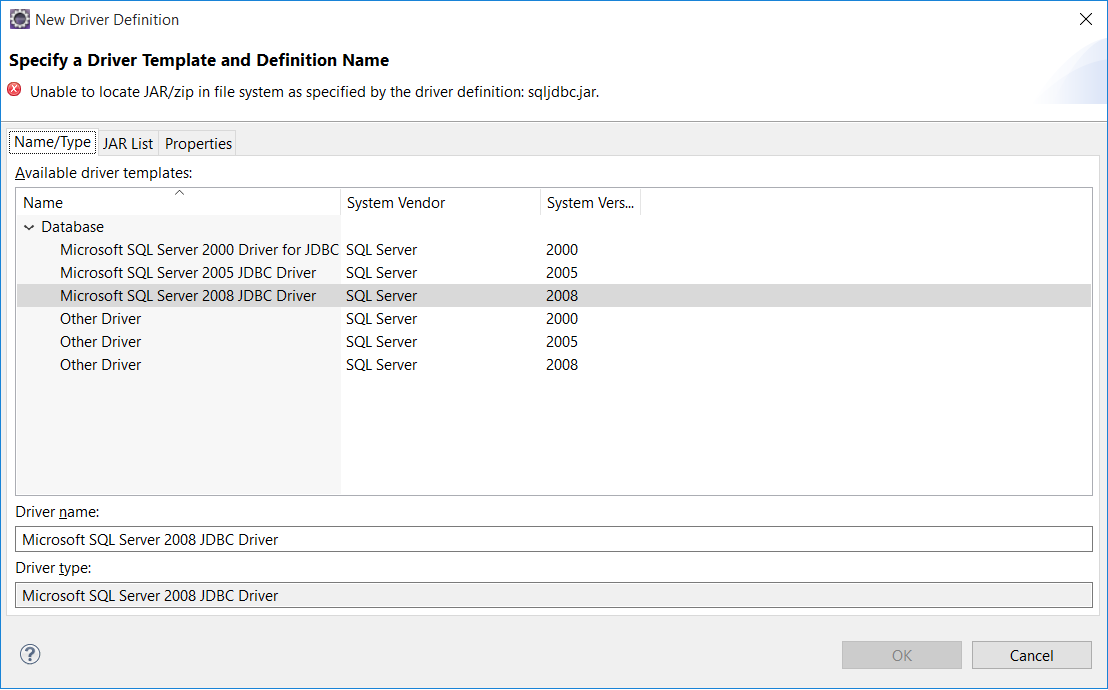Click the Driver name input field
This screenshot has height=690, width=1108.
553,539
